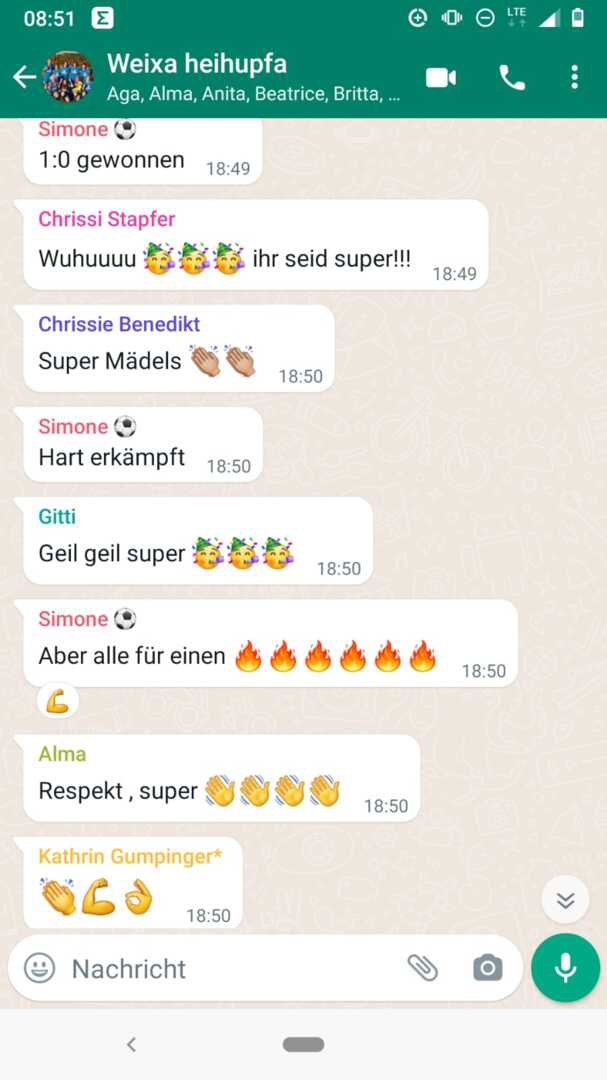Start a video call with the group
The image size is (607, 1080).
[441, 78]
